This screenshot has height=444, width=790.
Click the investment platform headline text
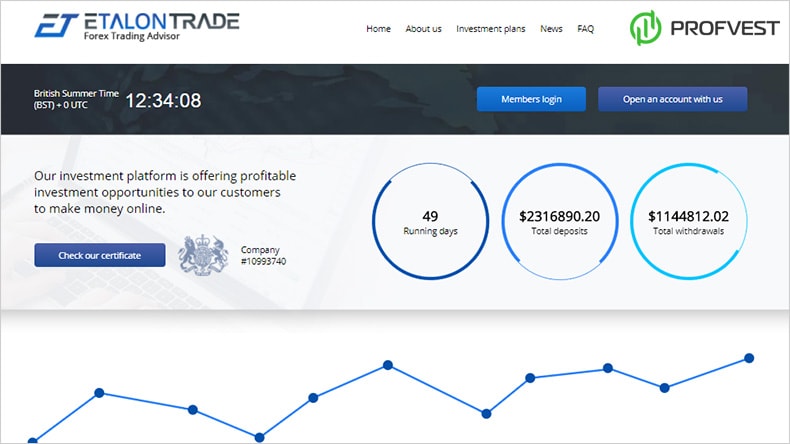(165, 192)
